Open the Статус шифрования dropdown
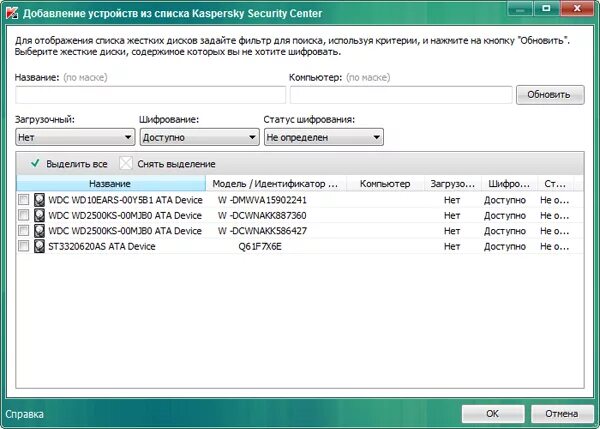The image size is (600, 429). click(324, 137)
